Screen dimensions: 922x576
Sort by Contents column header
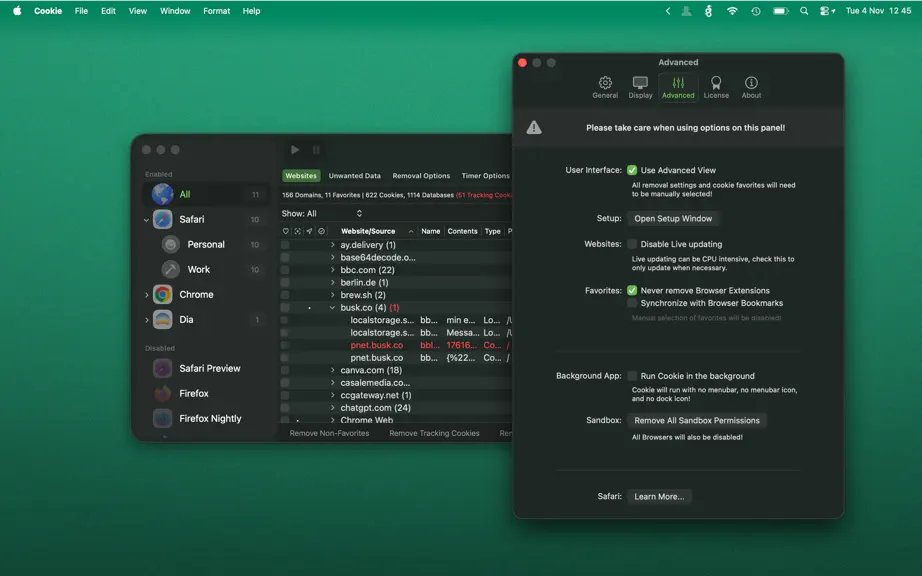[x=462, y=231]
